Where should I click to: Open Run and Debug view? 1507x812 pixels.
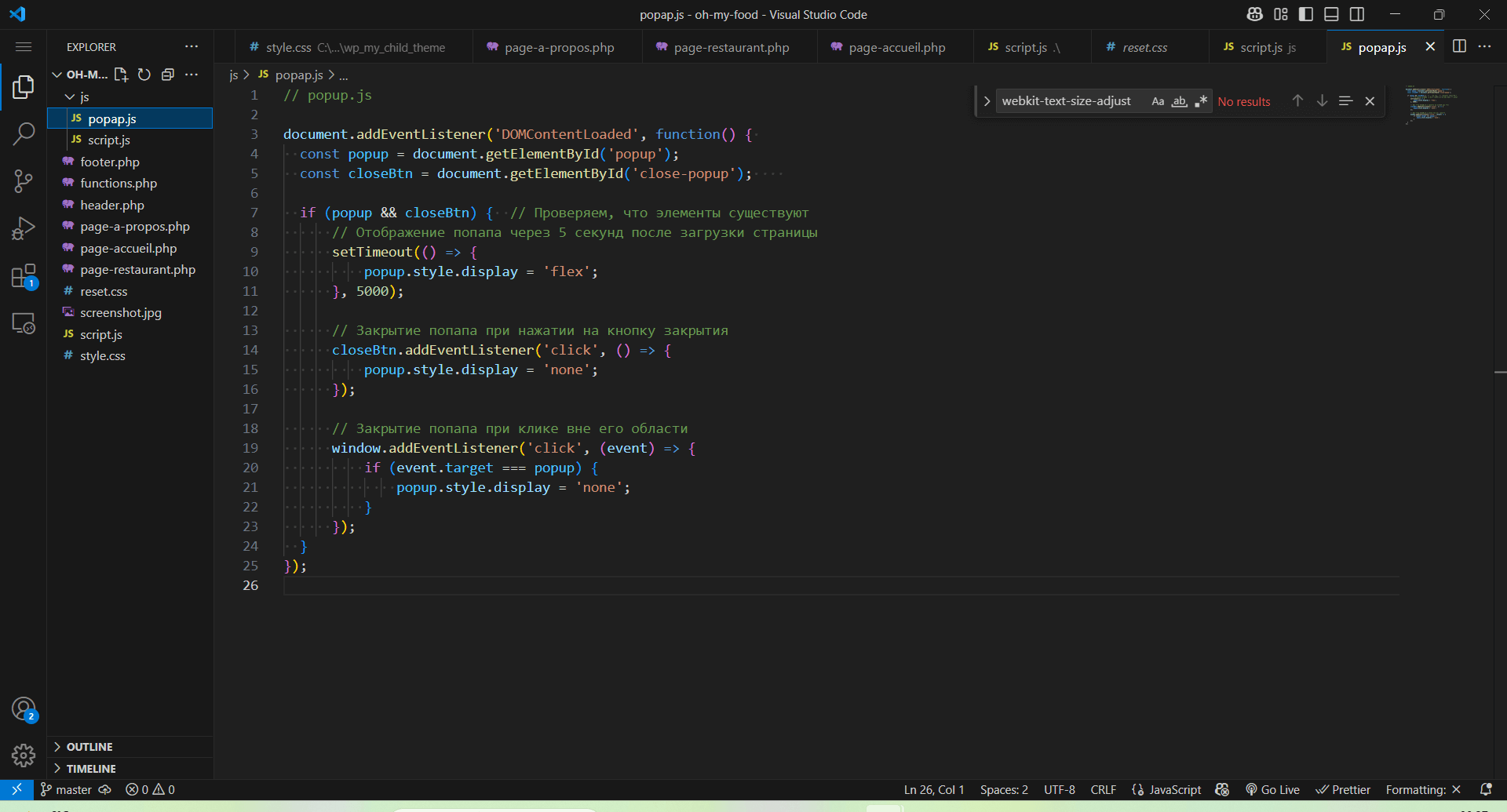24,228
